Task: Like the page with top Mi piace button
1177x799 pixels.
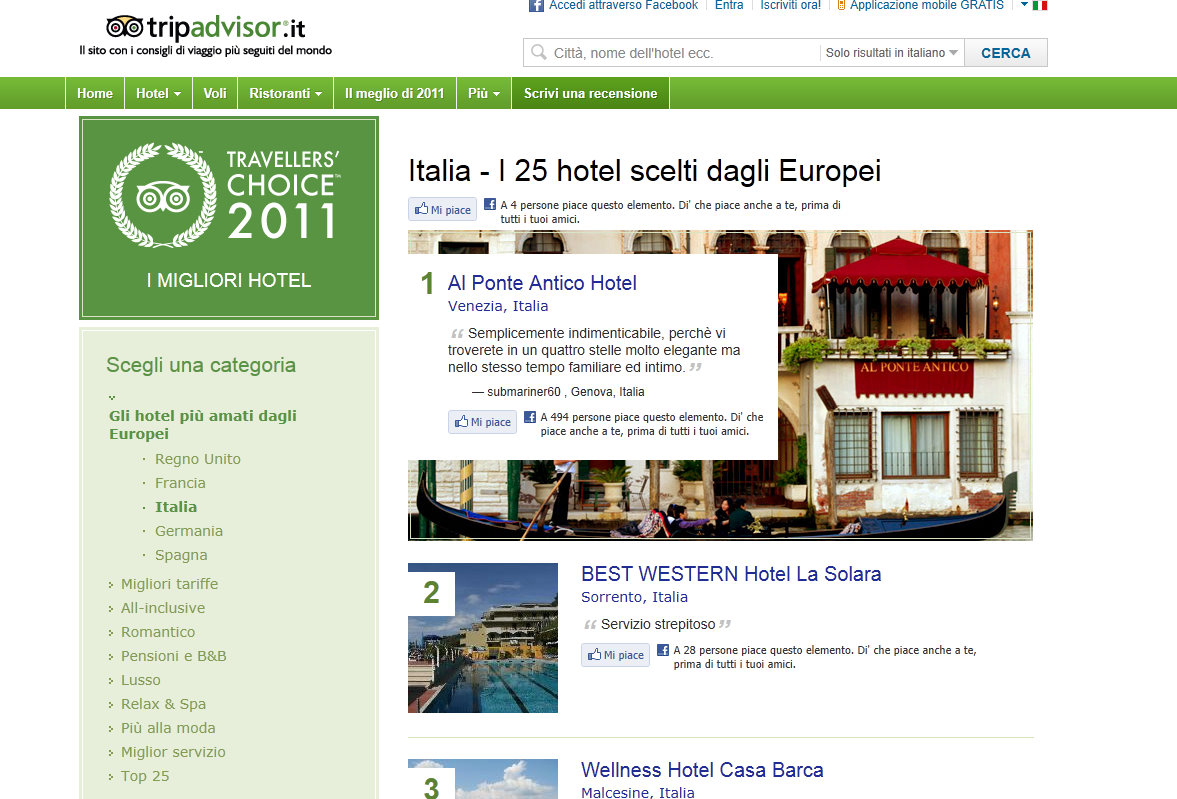Action: point(442,210)
